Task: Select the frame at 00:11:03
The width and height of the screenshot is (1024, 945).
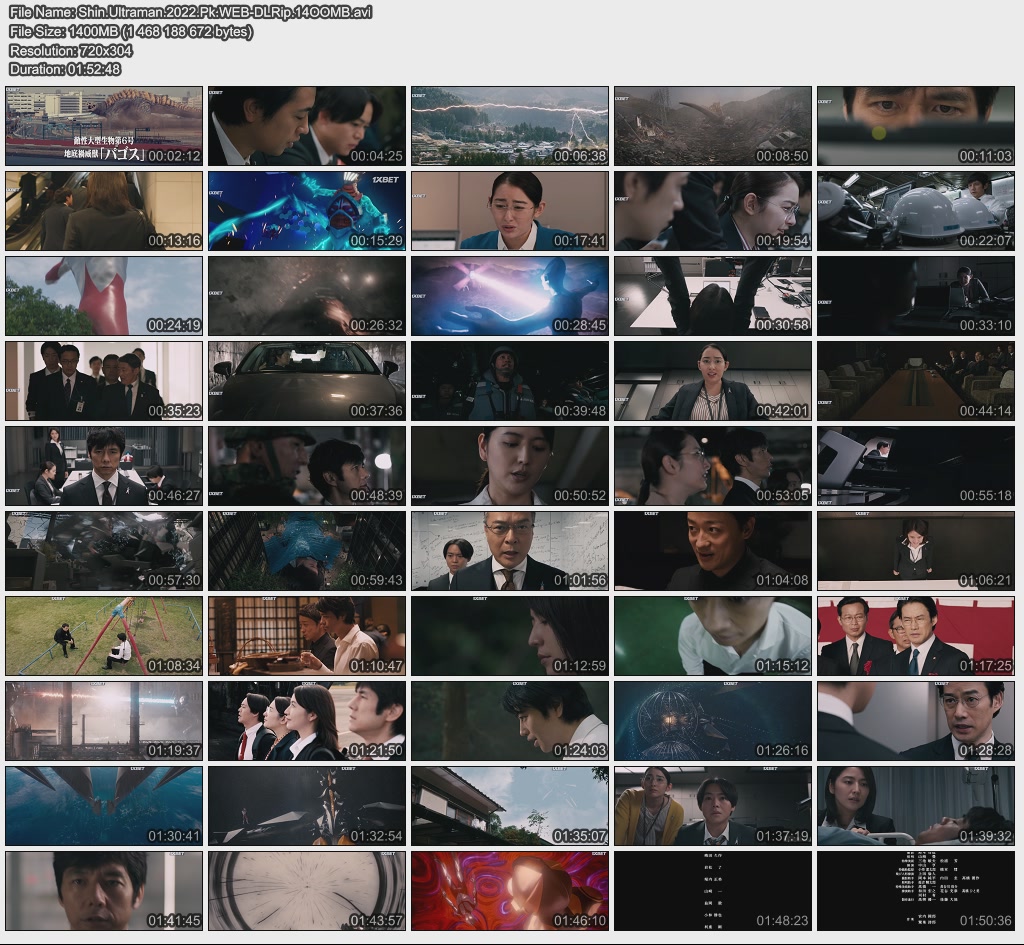Action: click(915, 126)
